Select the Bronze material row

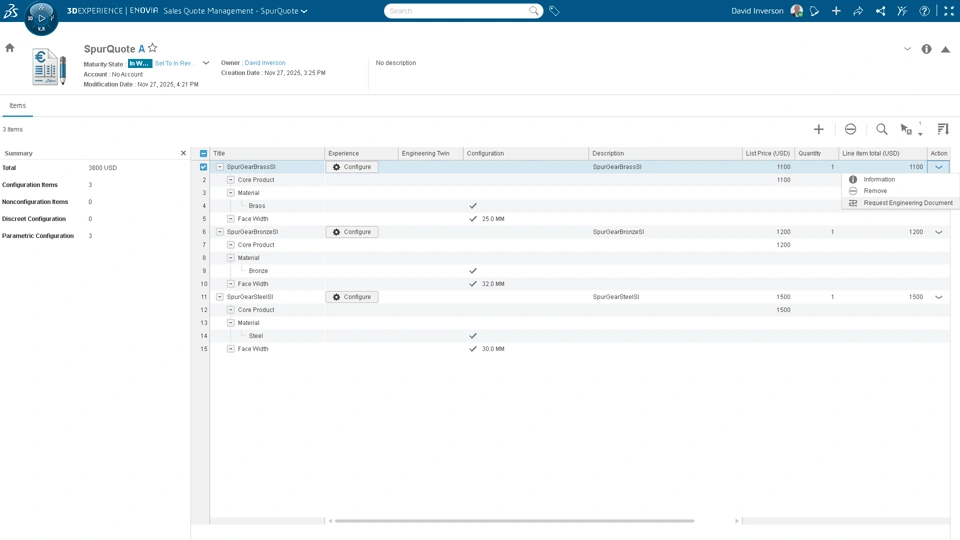[258, 271]
